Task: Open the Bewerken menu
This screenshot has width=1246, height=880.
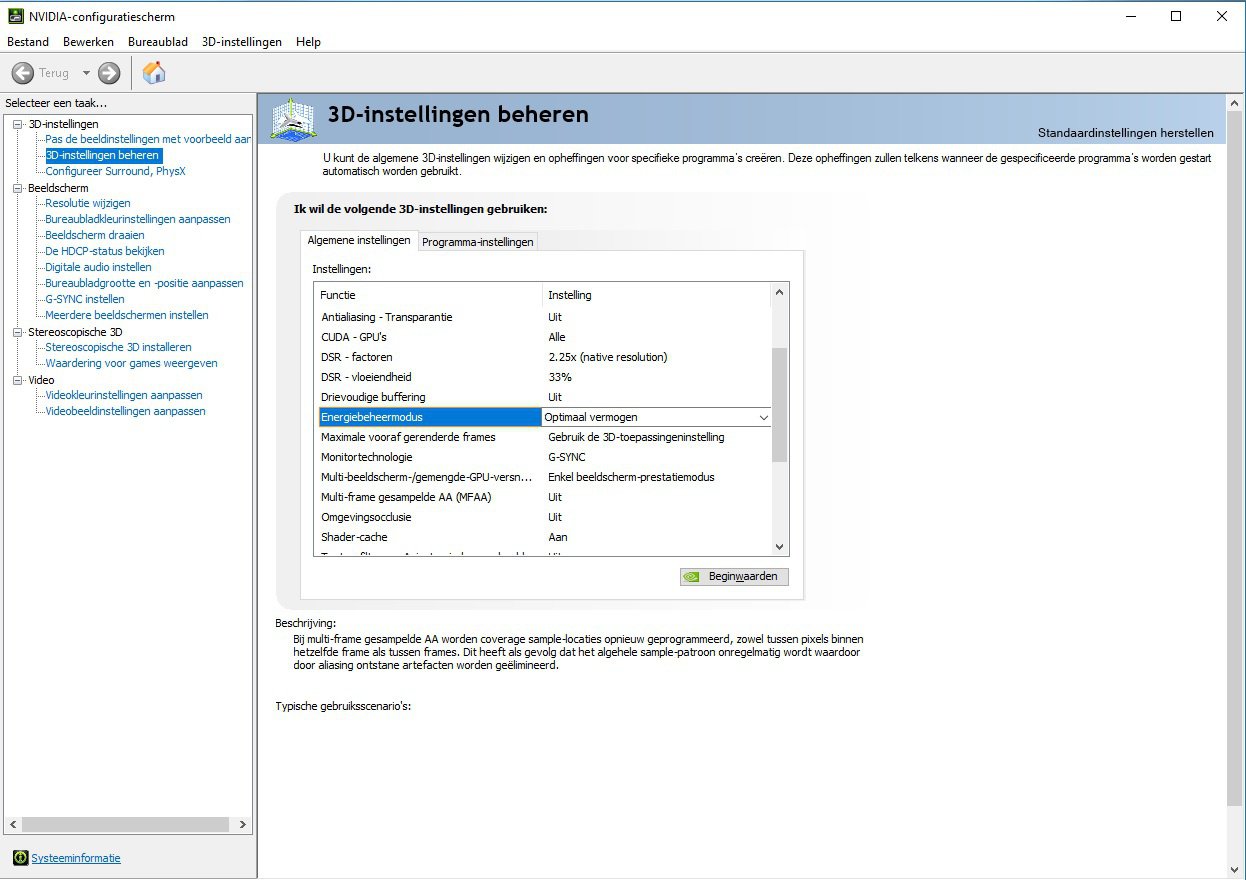Action: point(88,42)
